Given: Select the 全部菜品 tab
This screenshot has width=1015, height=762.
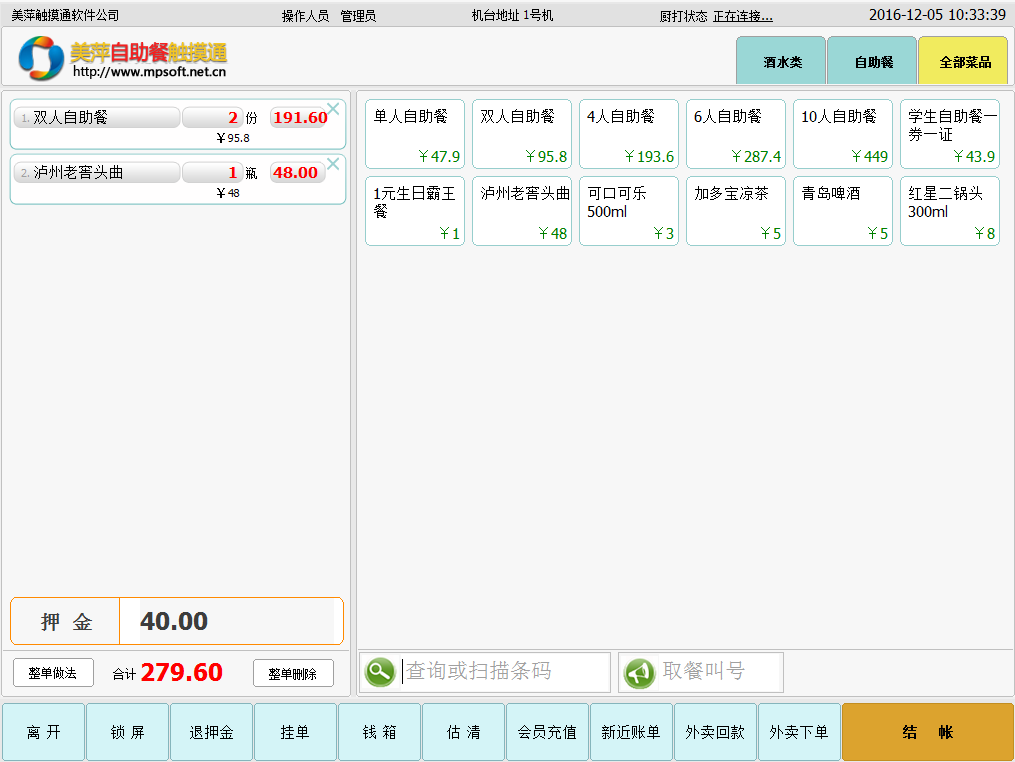Looking at the screenshot, I should (x=963, y=61).
